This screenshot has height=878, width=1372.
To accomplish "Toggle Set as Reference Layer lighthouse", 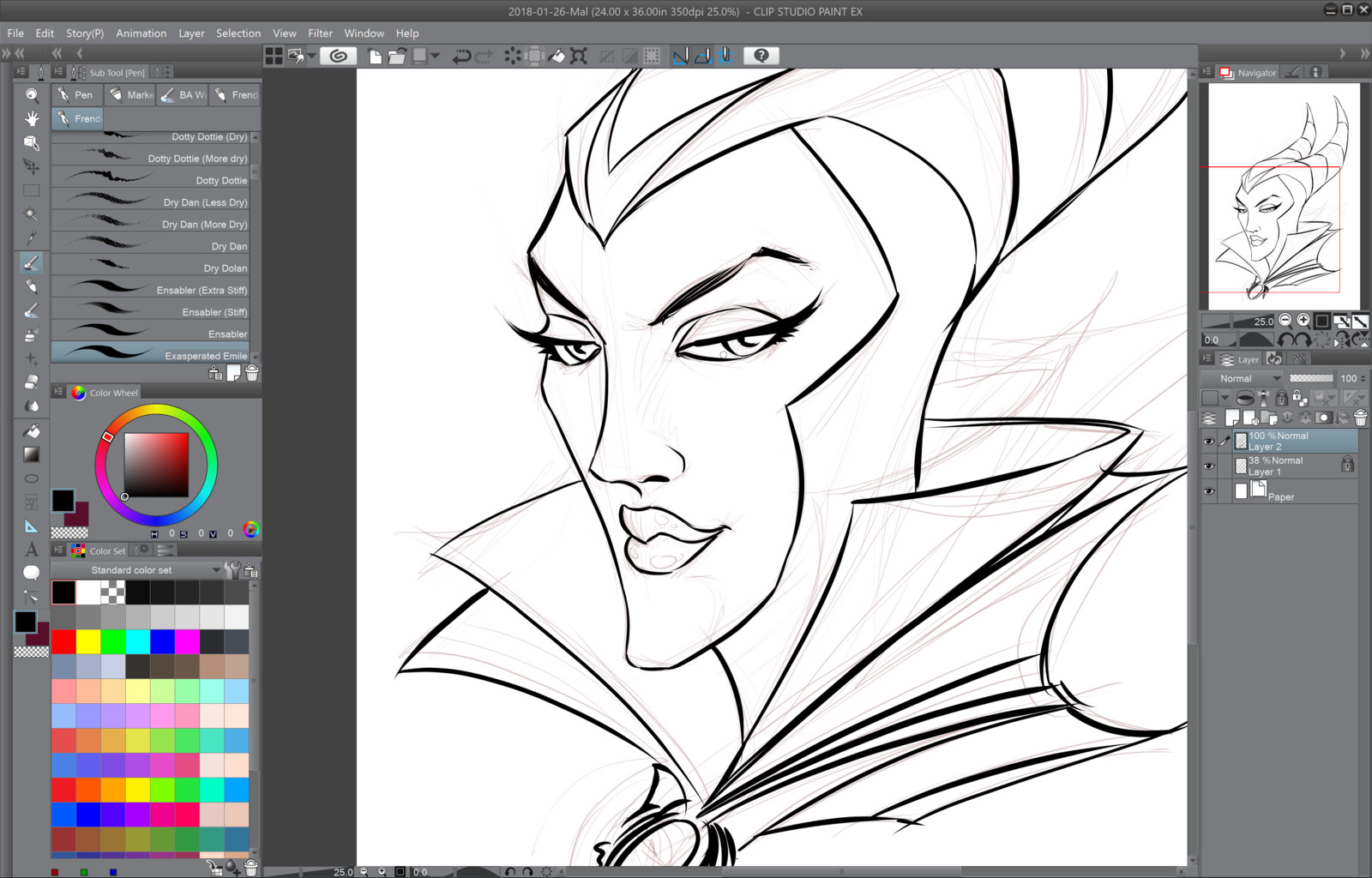I will point(1263,398).
